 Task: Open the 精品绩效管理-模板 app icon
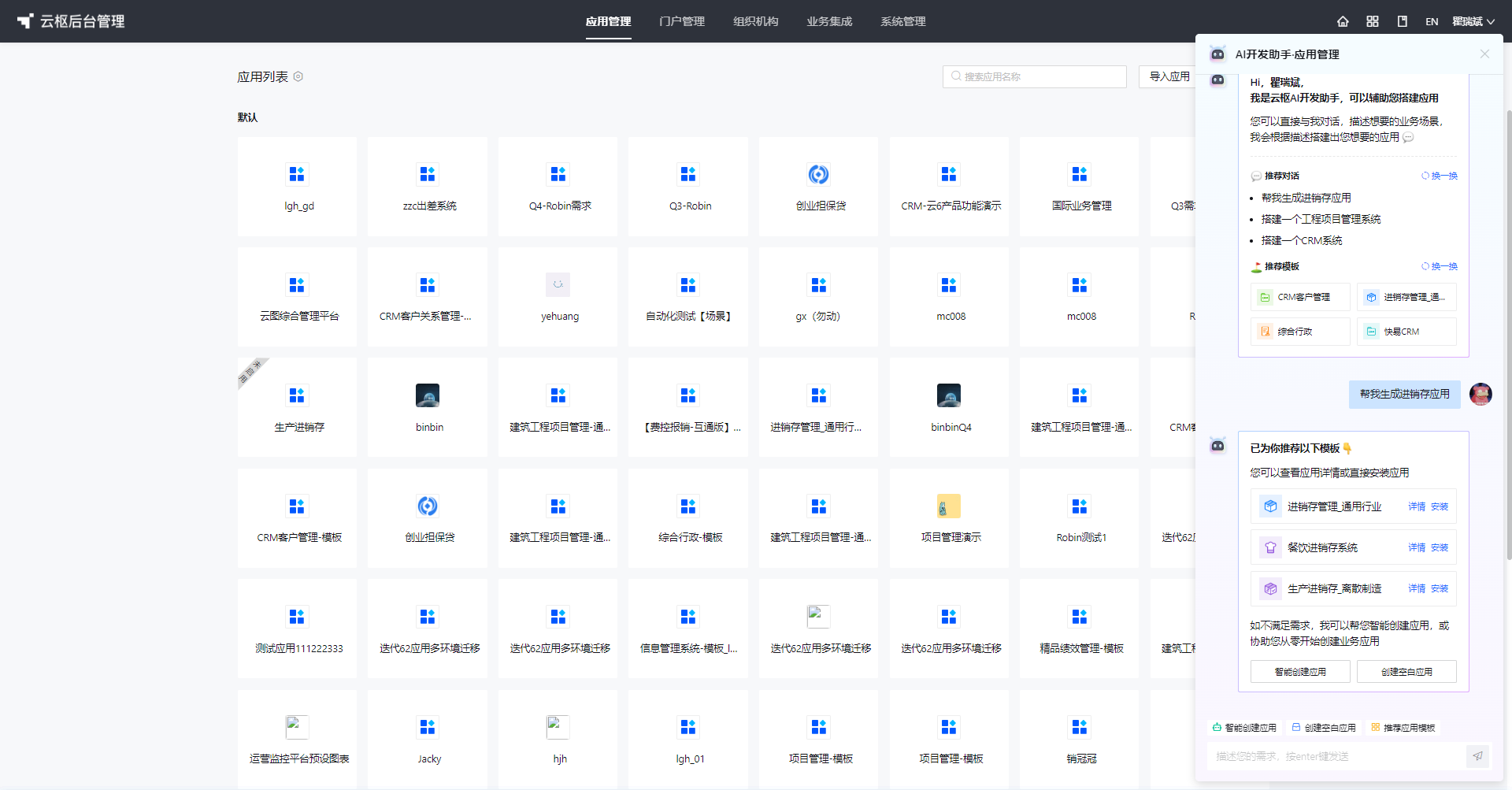1080,616
